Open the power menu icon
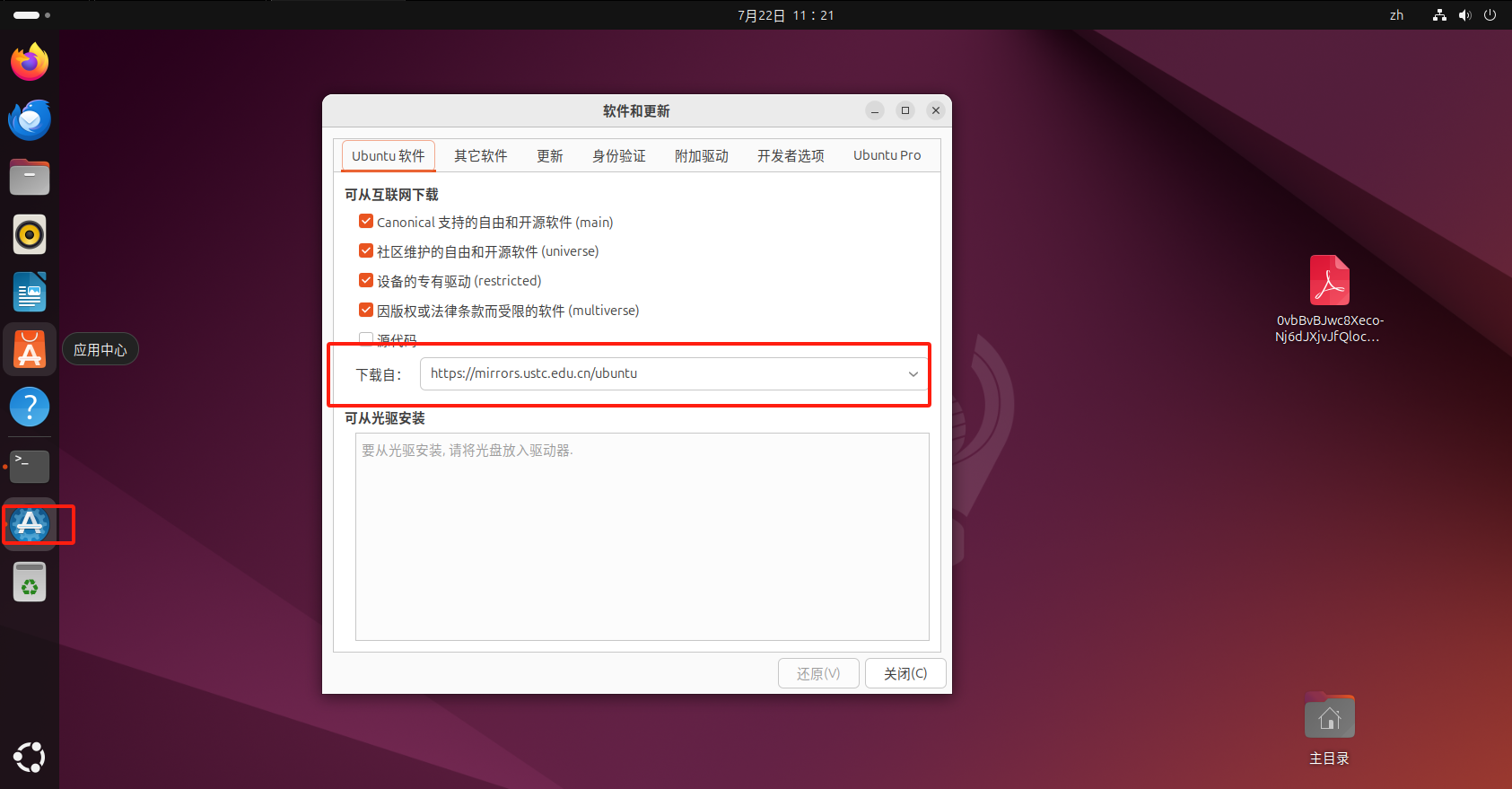The height and width of the screenshot is (789, 1512). click(1490, 15)
